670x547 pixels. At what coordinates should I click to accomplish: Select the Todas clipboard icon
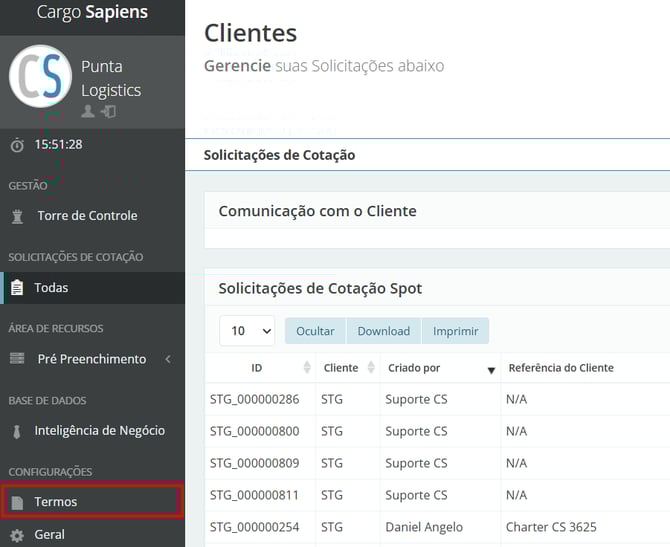click(16, 288)
